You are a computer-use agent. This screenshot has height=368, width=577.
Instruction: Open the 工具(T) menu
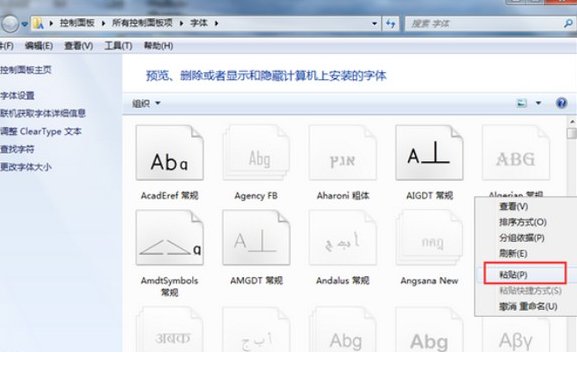click(x=118, y=46)
